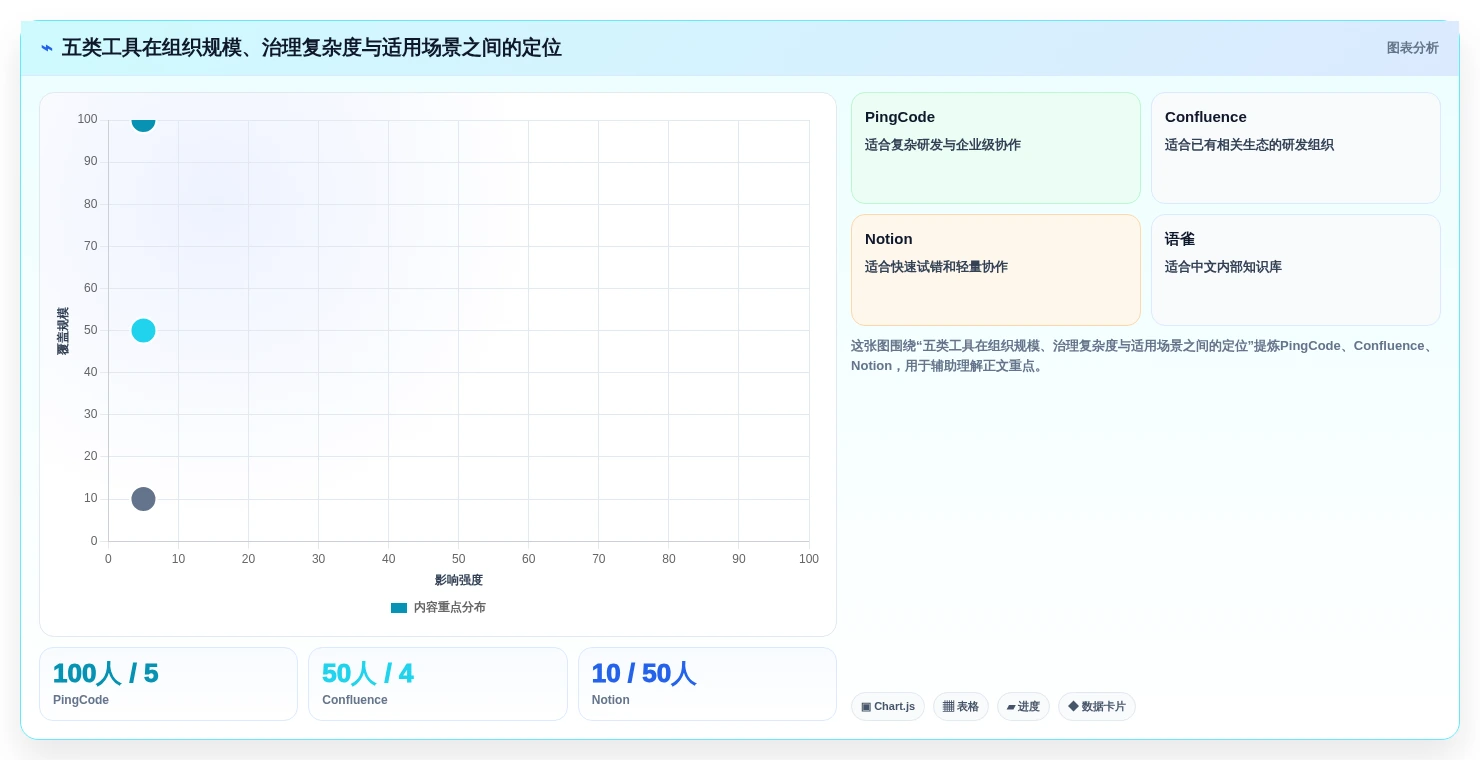1480x760 pixels.
Task: Select the gray bubble at value 10
Action: (143, 499)
